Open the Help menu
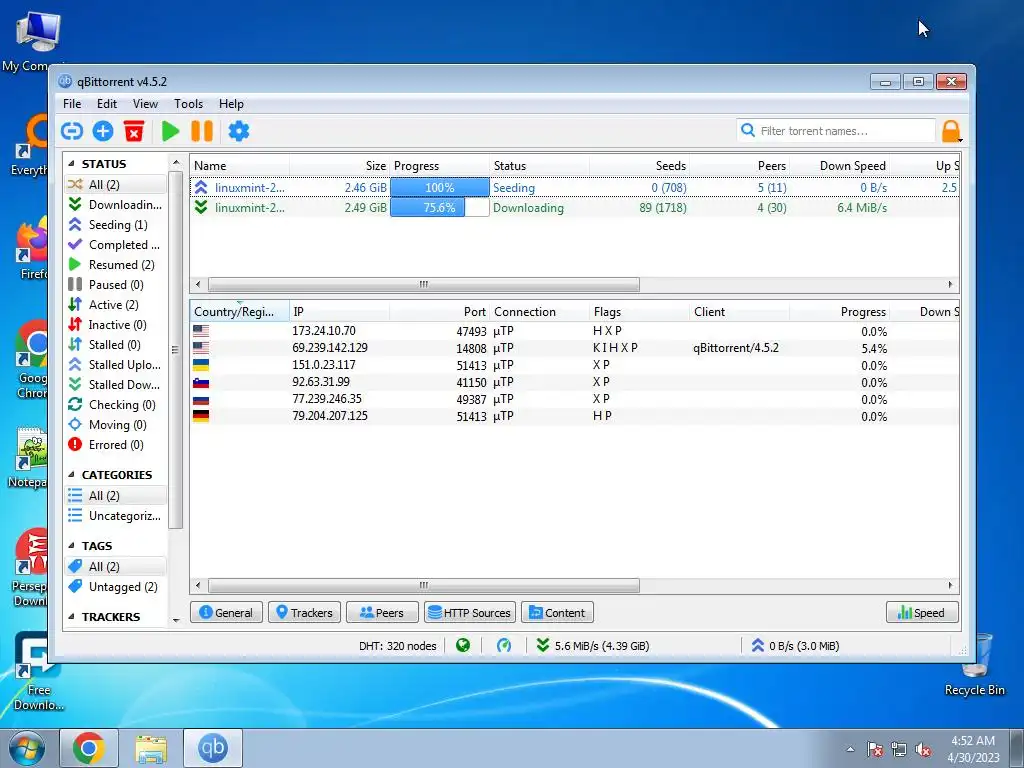 [231, 104]
